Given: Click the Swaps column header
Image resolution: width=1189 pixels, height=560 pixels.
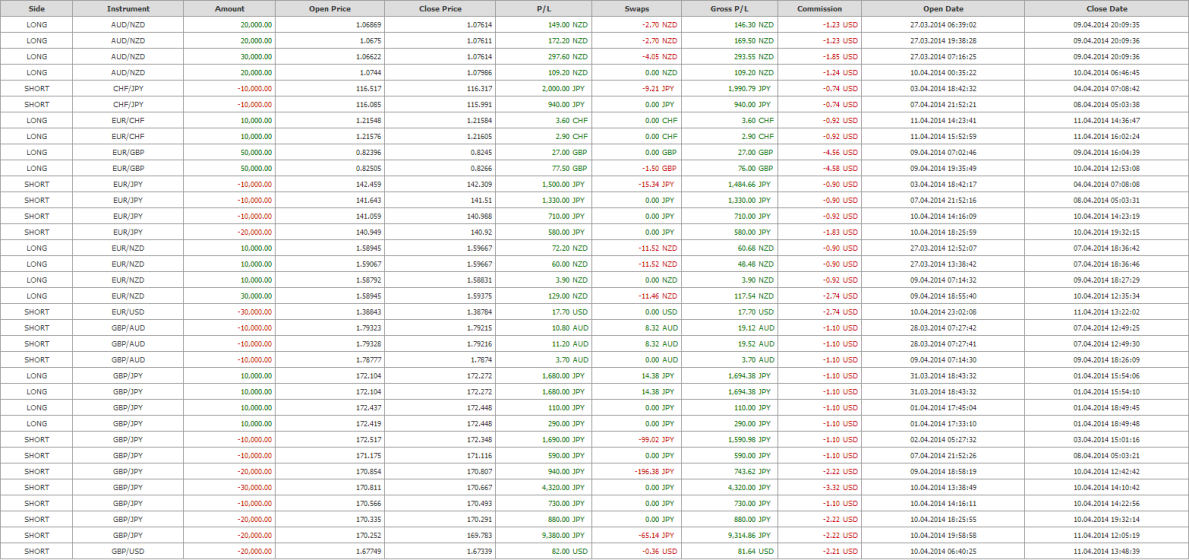Looking at the screenshot, I should [x=635, y=9].
